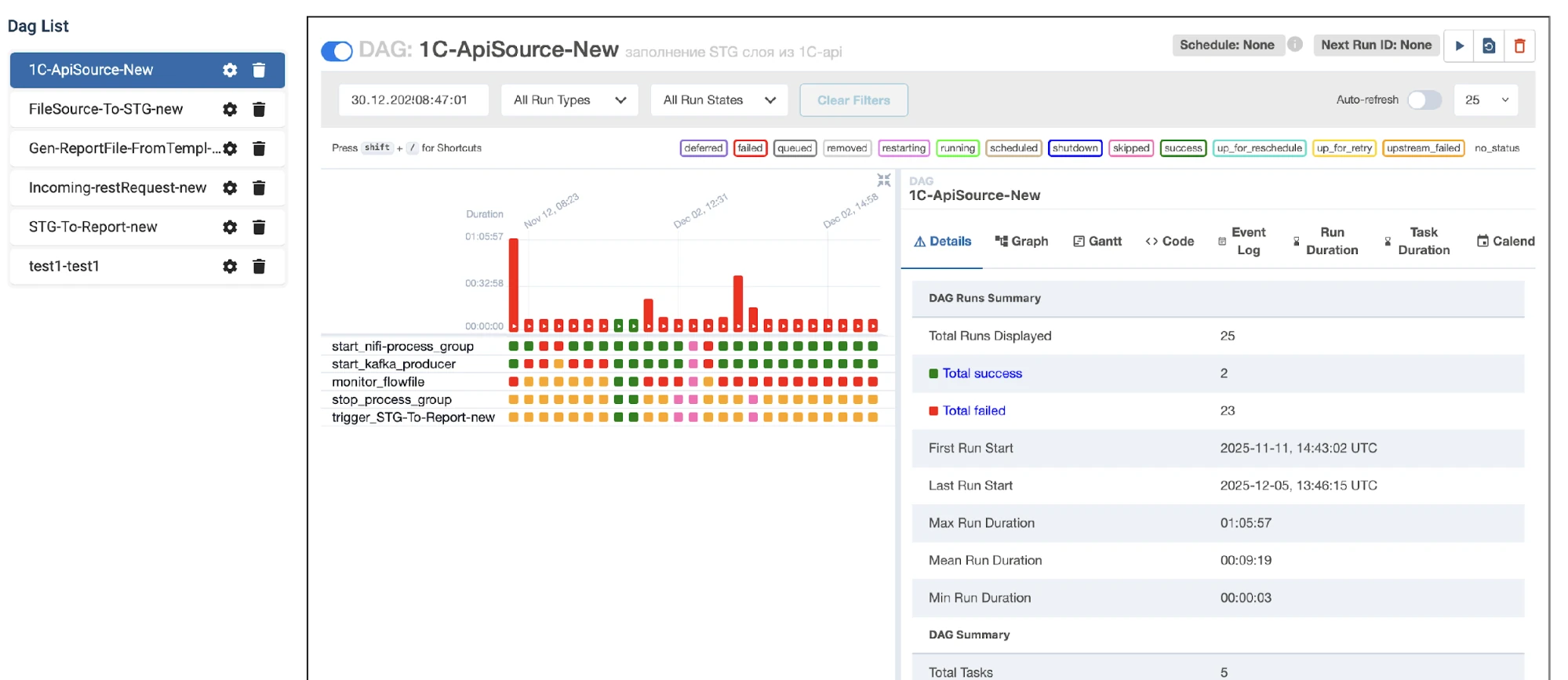Click the base date input field

click(x=413, y=100)
